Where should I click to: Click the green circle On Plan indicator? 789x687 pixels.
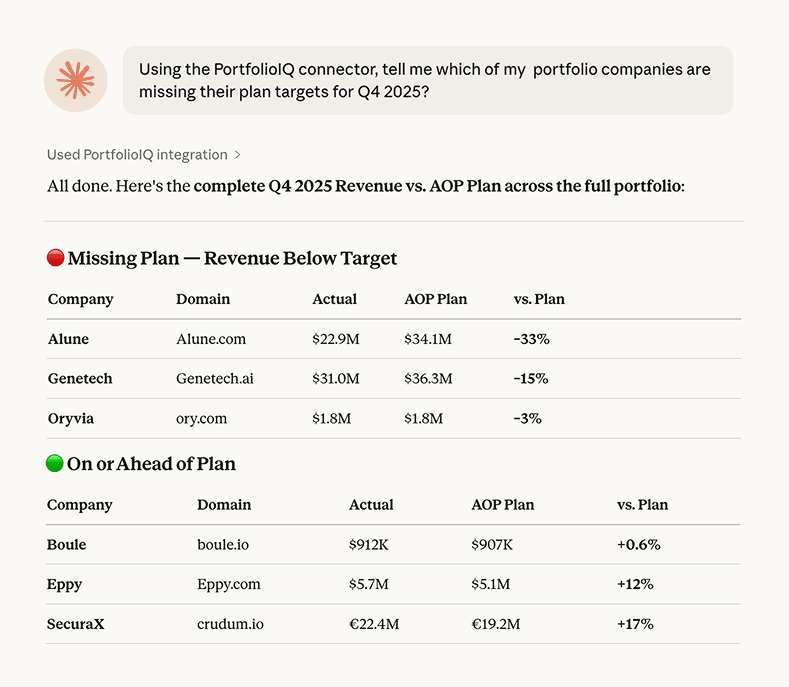[55, 464]
